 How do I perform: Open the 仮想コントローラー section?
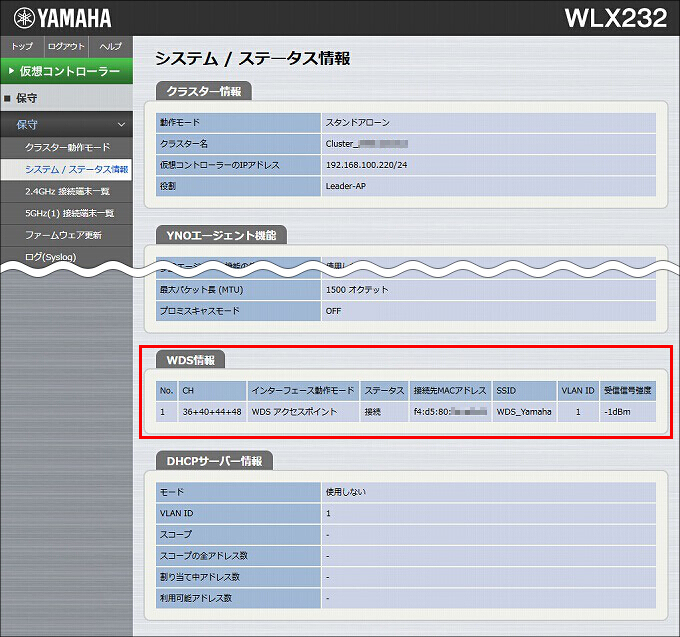tap(67, 71)
